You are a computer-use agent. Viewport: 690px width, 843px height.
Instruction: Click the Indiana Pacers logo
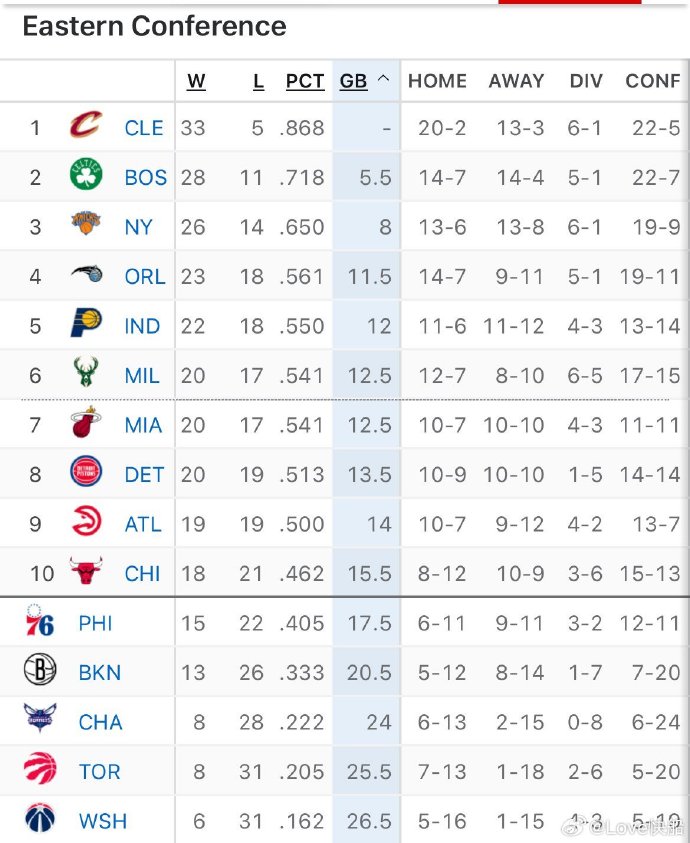pyautogui.click(x=86, y=324)
